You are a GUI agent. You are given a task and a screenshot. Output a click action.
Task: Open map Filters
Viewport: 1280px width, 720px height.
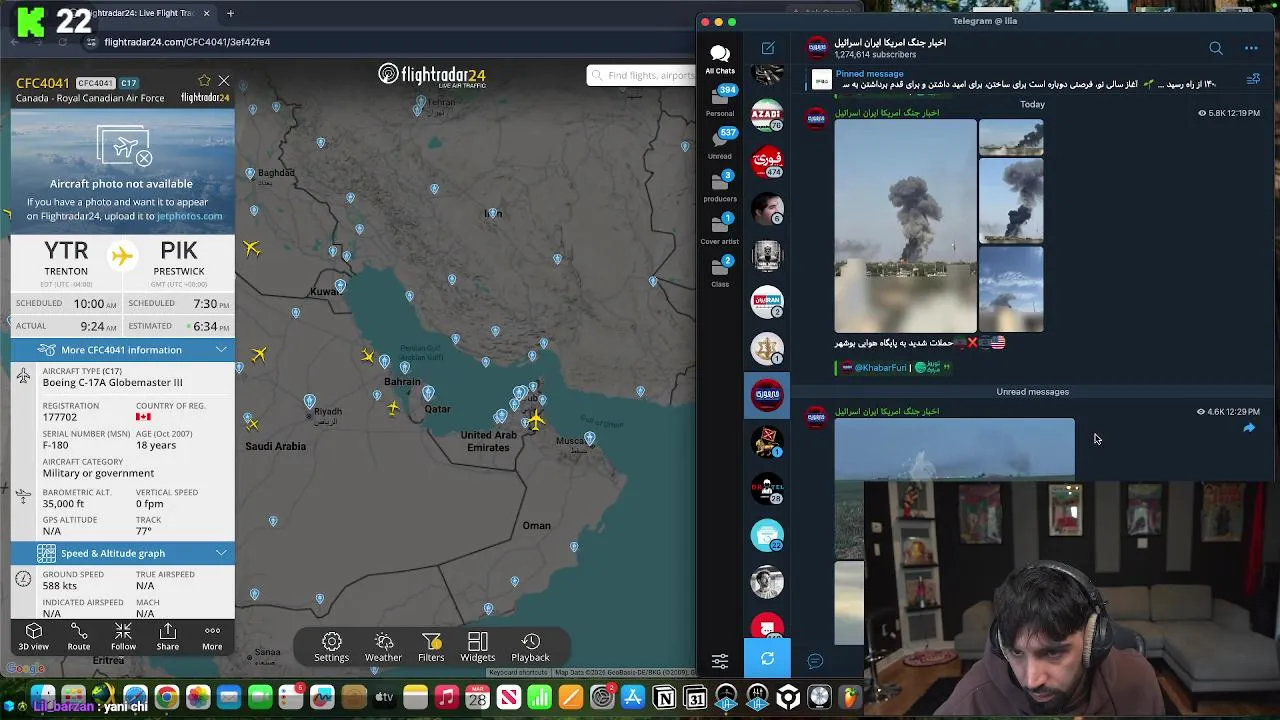coord(431,647)
